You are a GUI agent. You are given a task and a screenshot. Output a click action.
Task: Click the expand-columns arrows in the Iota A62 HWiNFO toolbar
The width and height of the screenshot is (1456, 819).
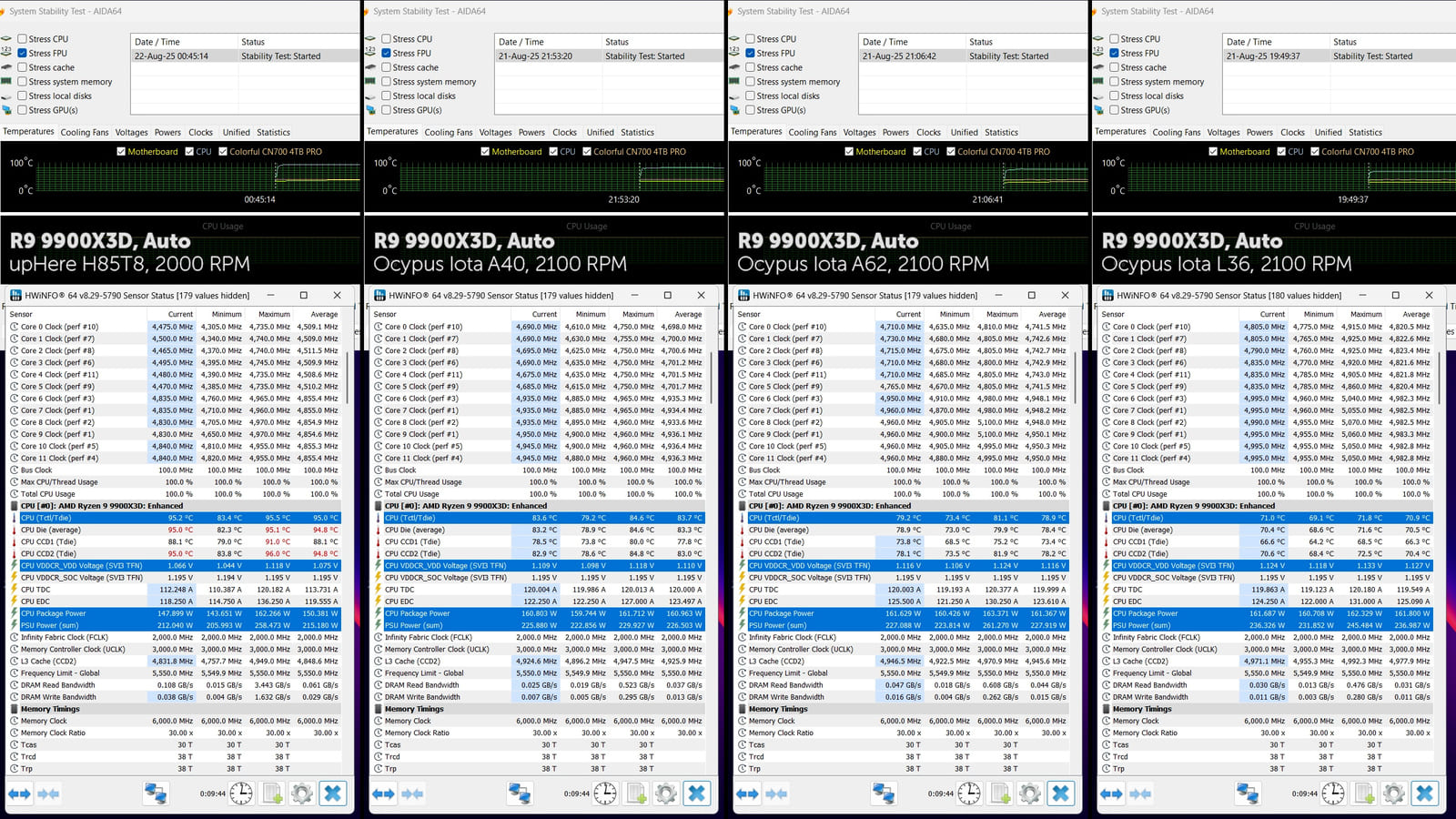[748, 794]
